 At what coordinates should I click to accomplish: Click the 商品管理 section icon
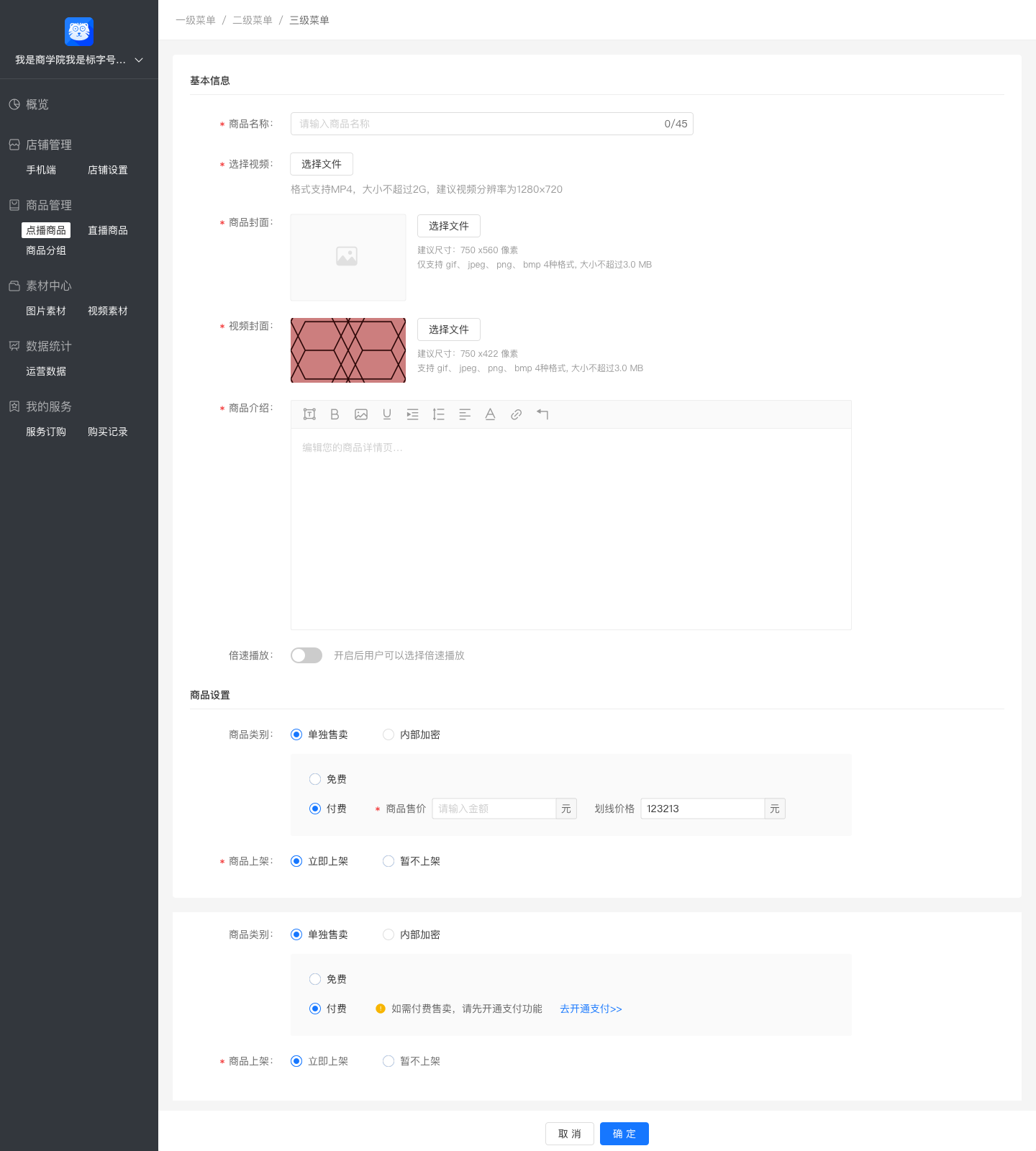pos(14,205)
